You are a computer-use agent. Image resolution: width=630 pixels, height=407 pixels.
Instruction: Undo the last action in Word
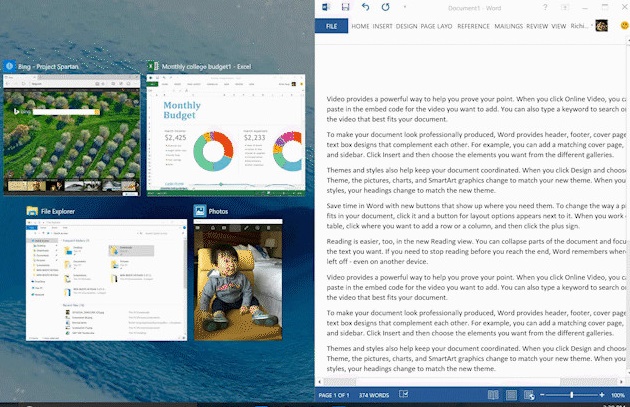[x=365, y=7]
